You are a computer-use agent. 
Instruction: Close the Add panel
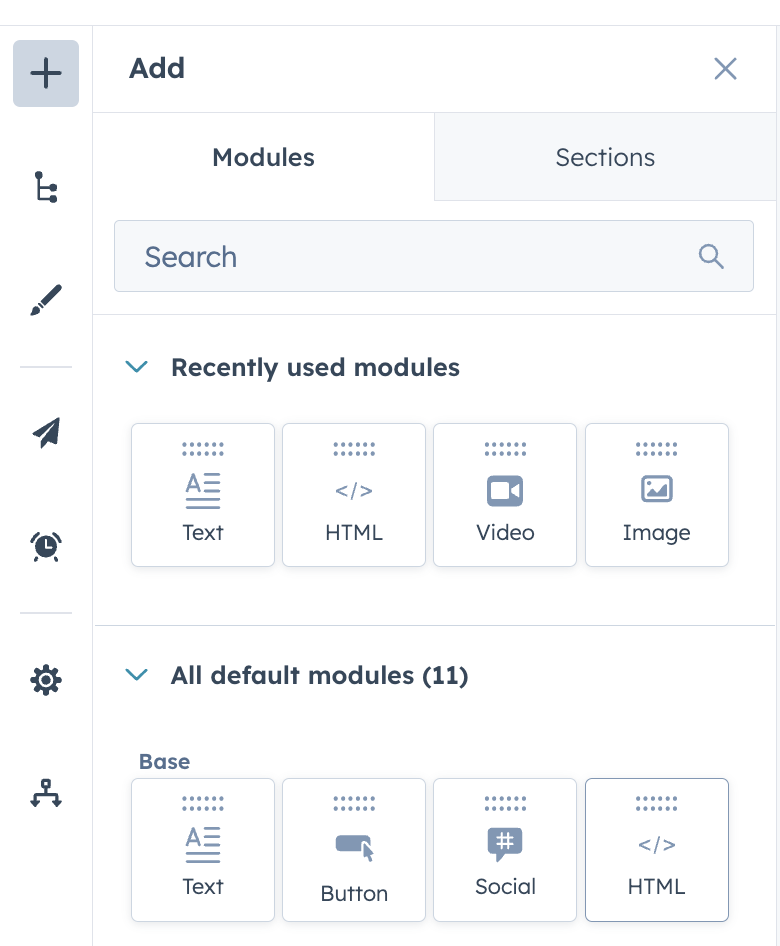point(725,69)
